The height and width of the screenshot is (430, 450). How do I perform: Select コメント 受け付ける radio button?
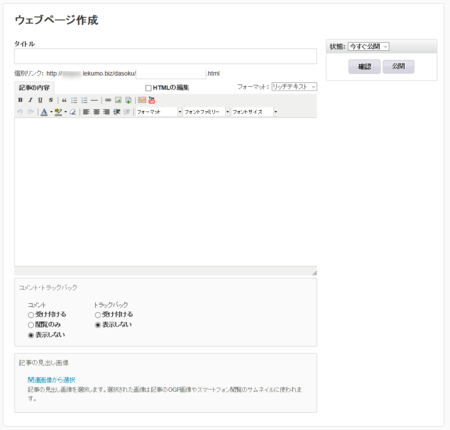coord(31,315)
